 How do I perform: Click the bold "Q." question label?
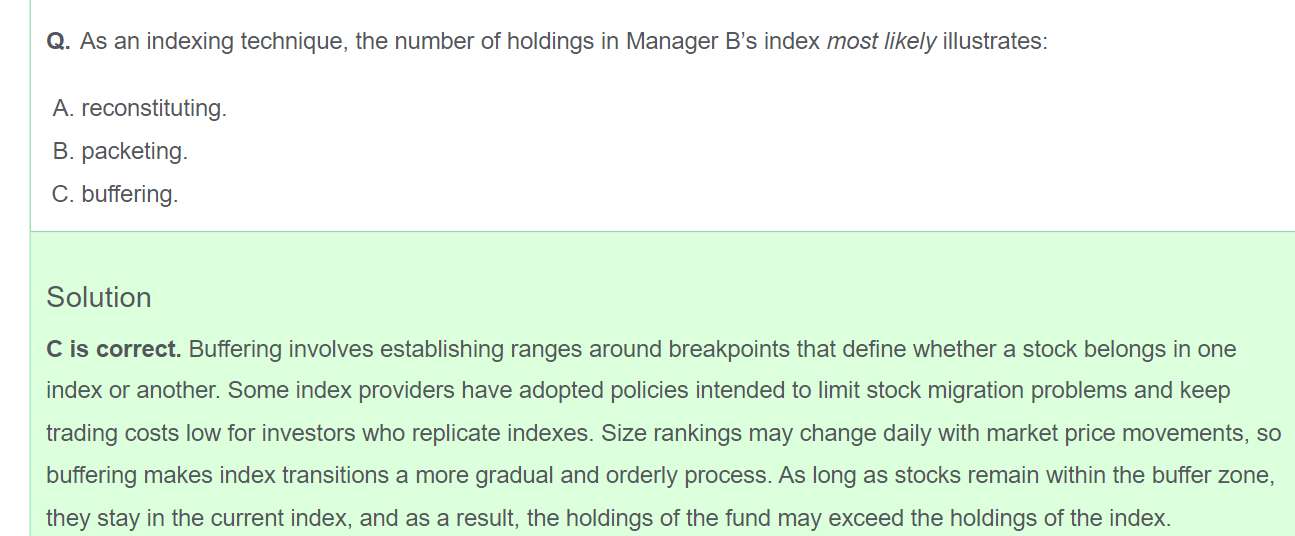58,43
